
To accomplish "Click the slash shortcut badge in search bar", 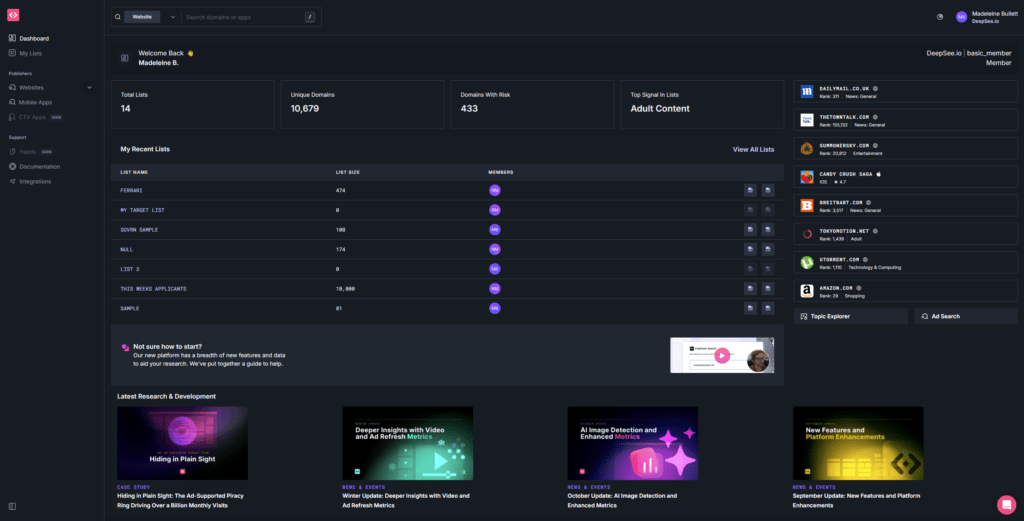I will pyautogui.click(x=310, y=17).
